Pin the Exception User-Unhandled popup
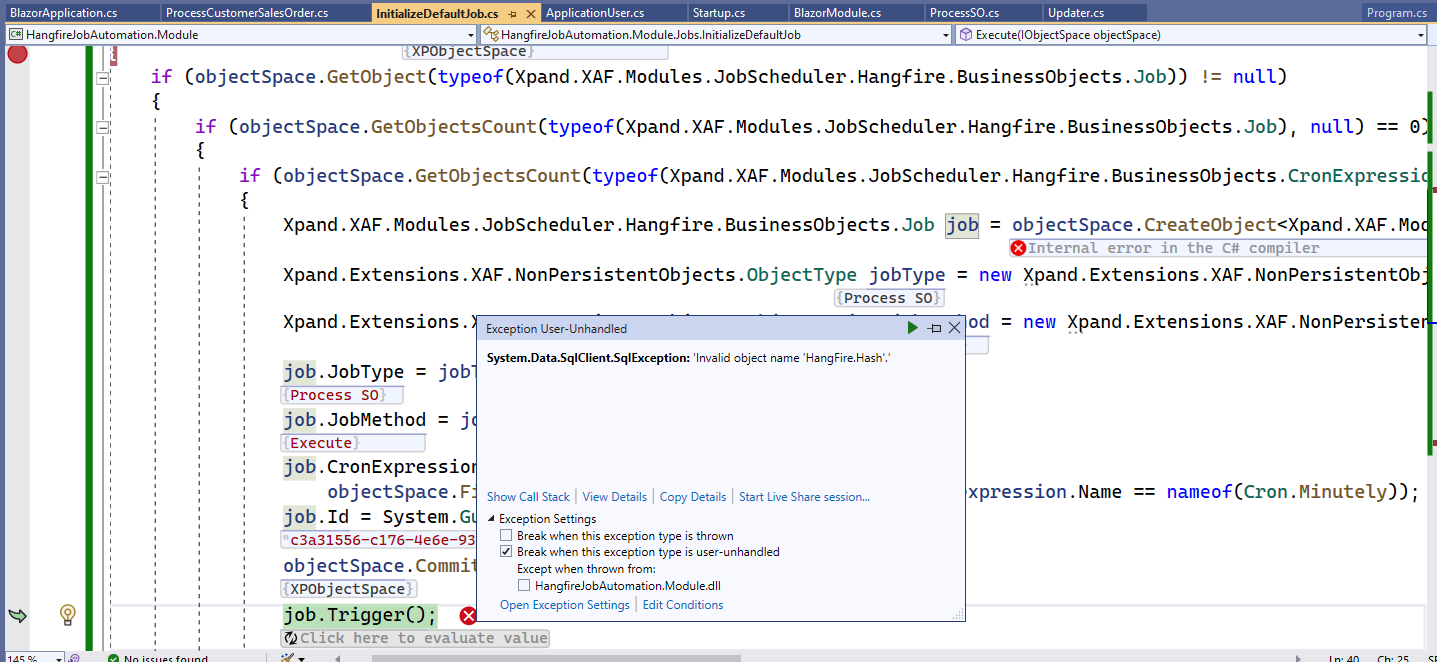1437x662 pixels. point(932,327)
